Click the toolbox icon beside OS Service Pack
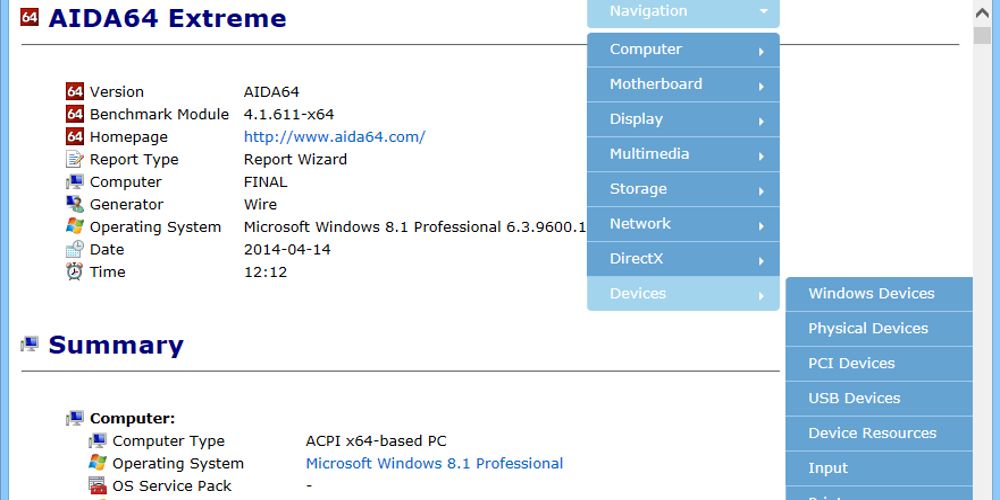The height and width of the screenshot is (500, 1000). (x=98, y=486)
